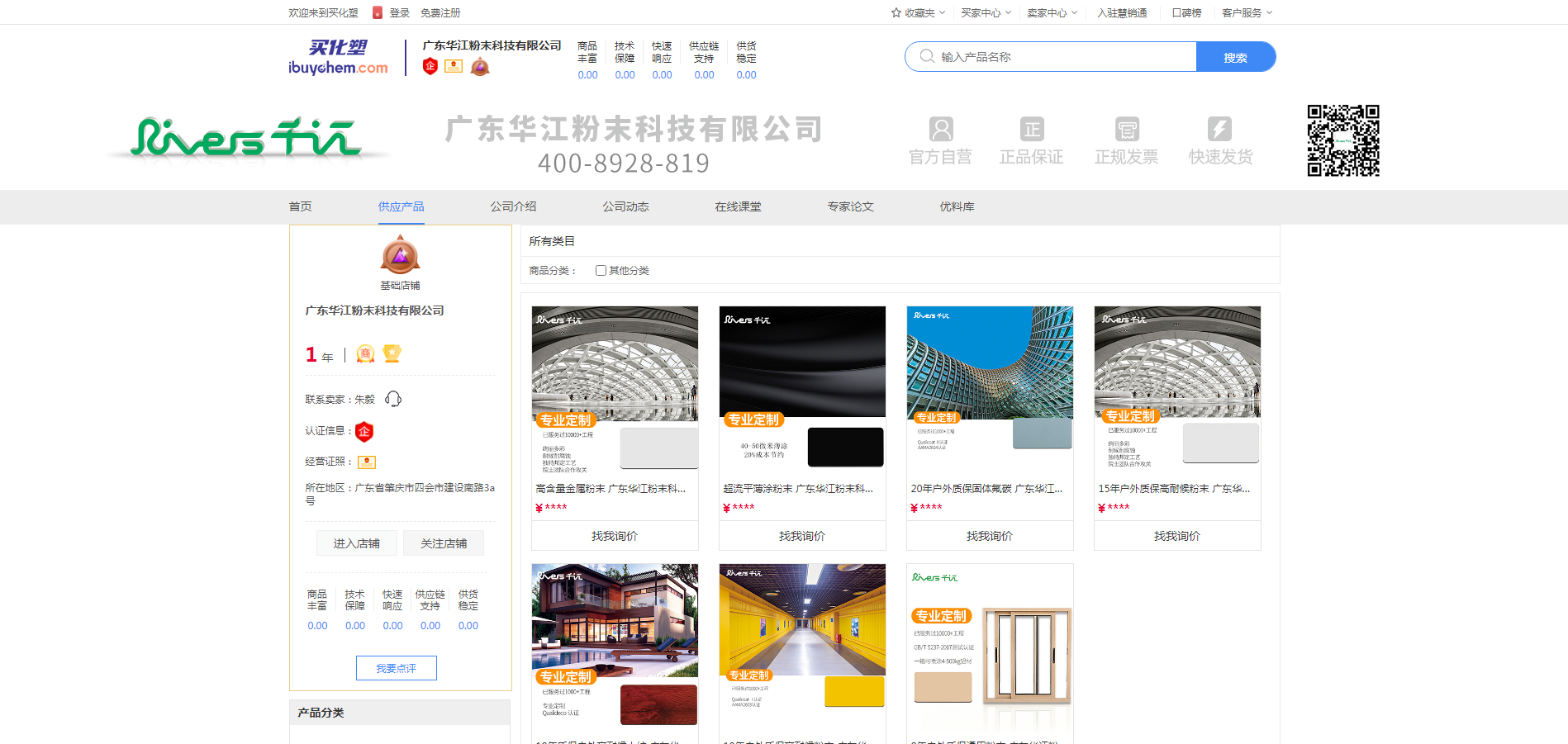Click the 产品分类 section header
This screenshot has height=744, width=1568.
[400, 713]
